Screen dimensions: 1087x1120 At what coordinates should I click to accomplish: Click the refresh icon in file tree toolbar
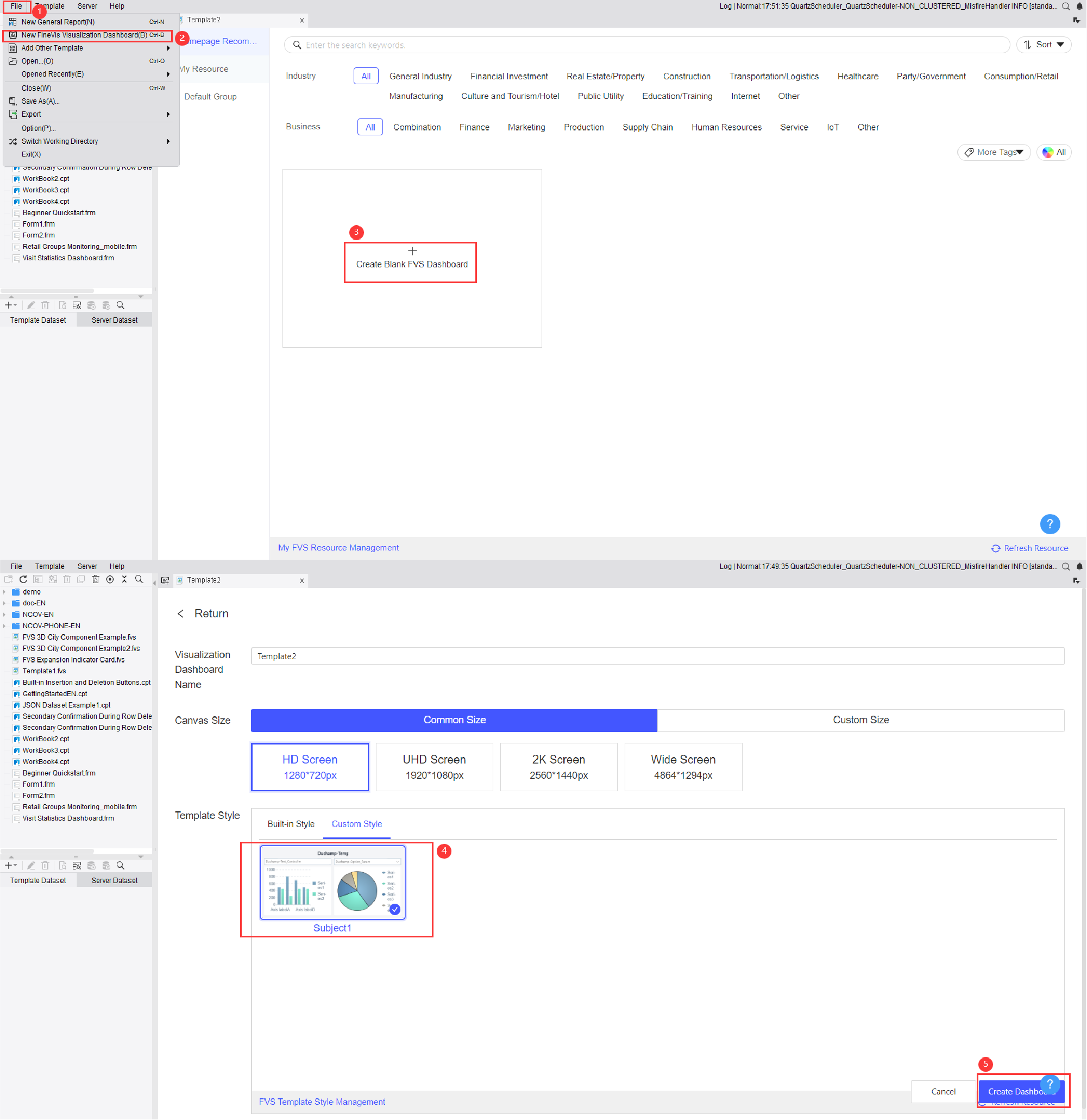[x=23, y=579]
